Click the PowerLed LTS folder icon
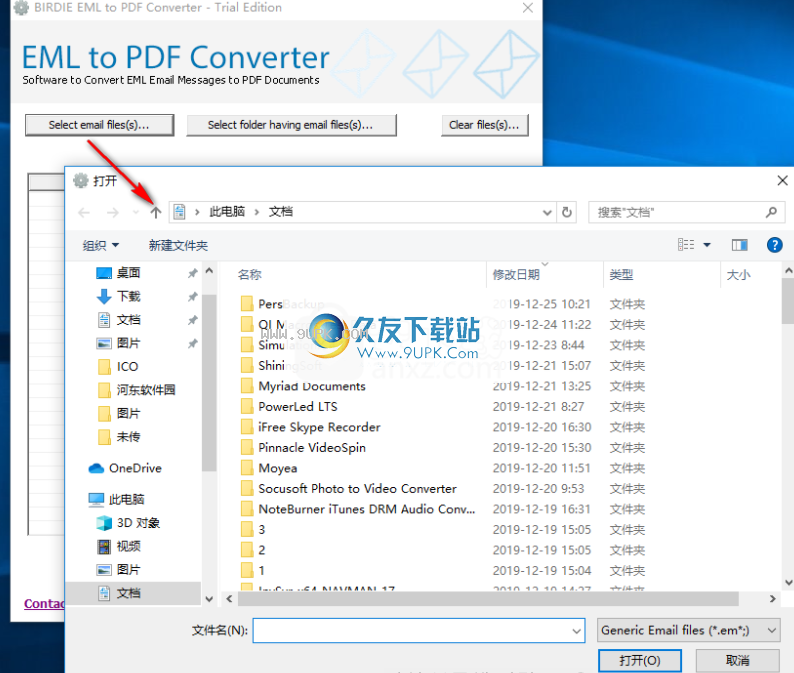Screen dimensions: 794x673 pyautogui.click(x=247, y=407)
